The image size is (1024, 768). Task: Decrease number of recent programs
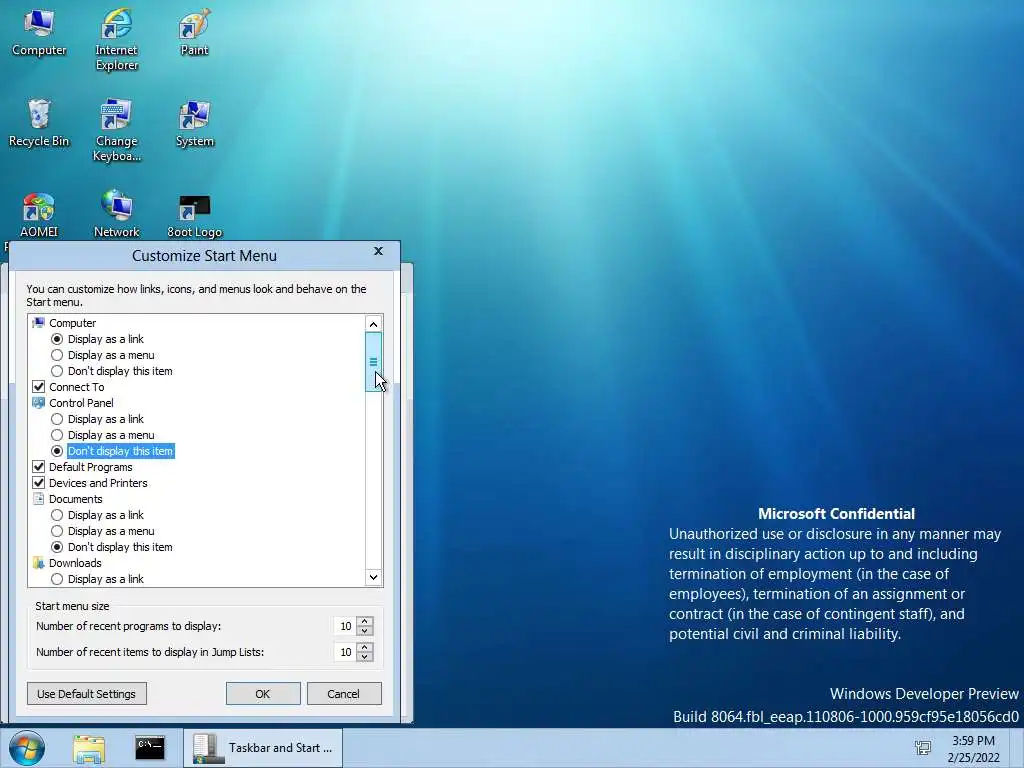coord(365,631)
